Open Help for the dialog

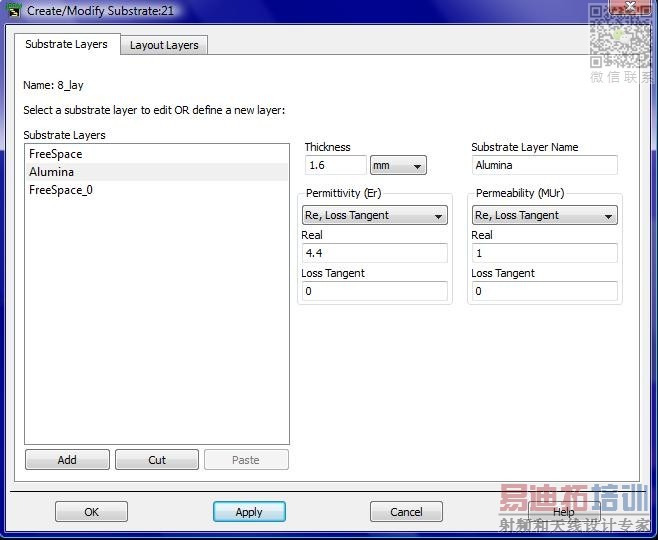click(x=564, y=512)
